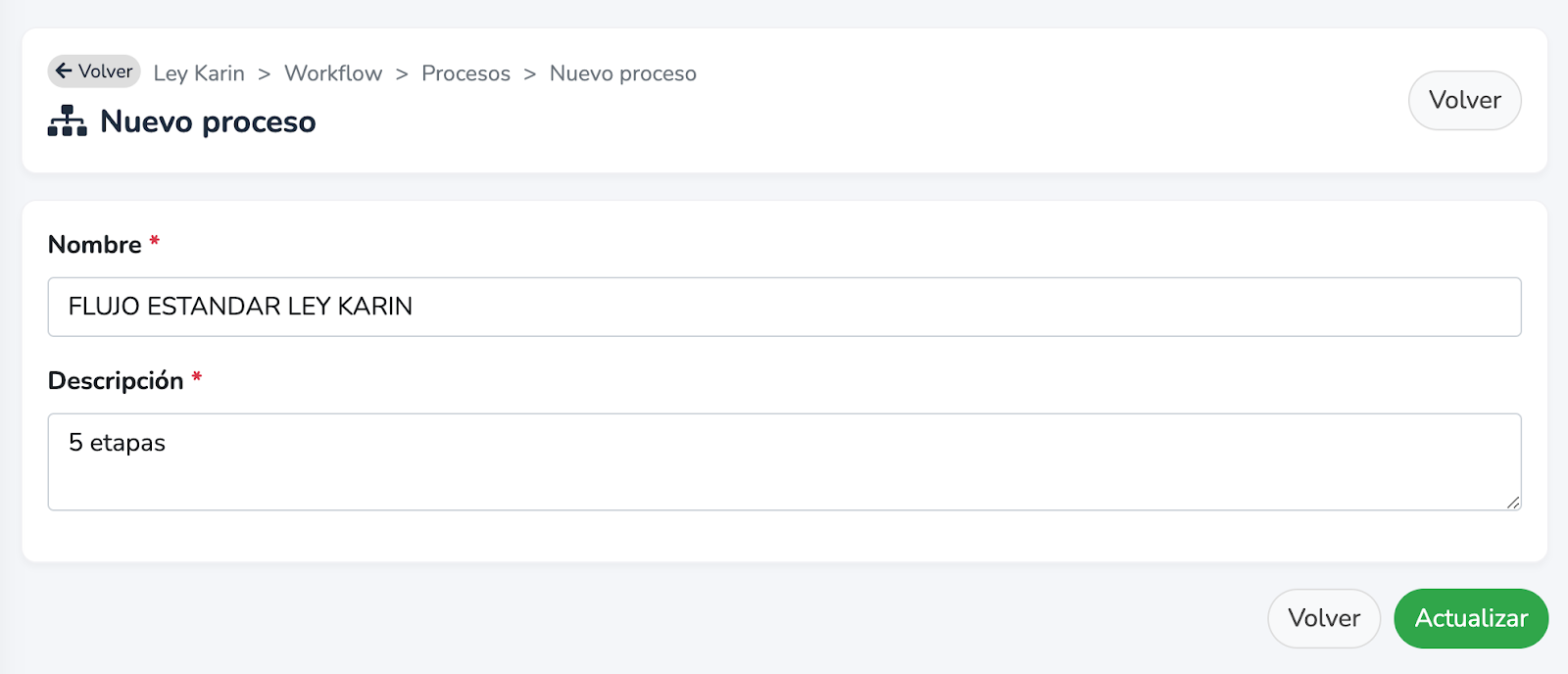This screenshot has width=1568, height=674.
Task: Click the separator chevron before Nuevo proceso breadcrumb
Action: point(530,74)
